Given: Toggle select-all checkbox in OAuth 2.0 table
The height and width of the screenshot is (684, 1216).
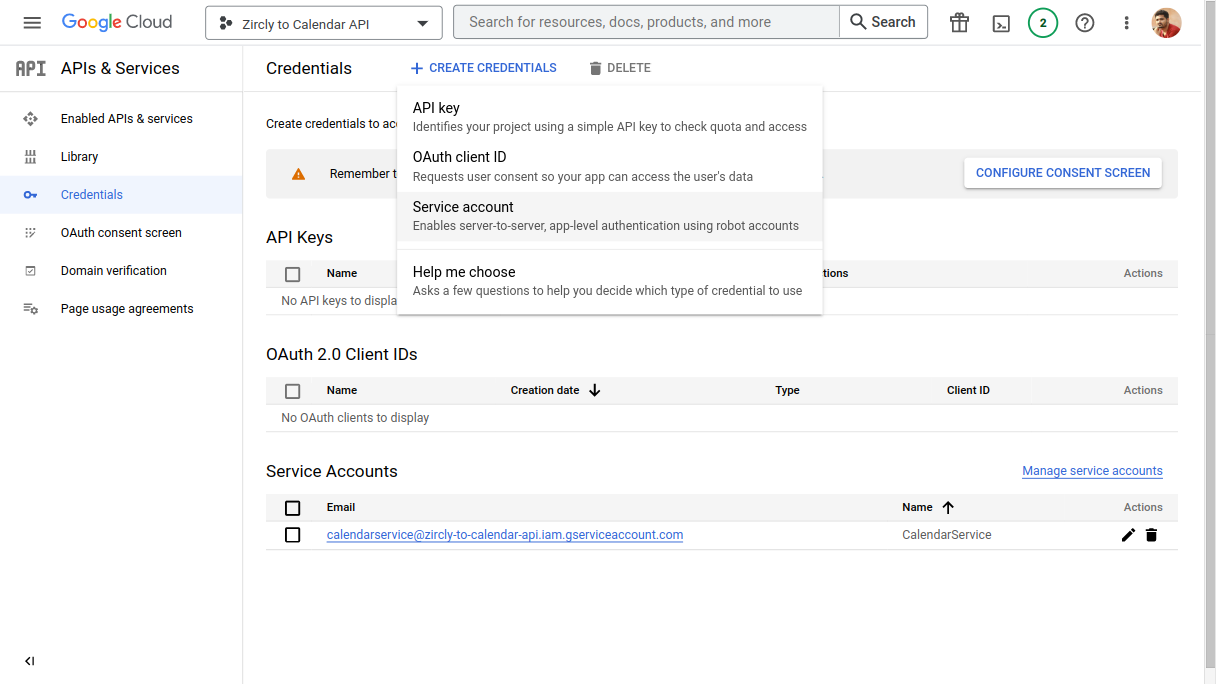Looking at the screenshot, I should [292, 391].
